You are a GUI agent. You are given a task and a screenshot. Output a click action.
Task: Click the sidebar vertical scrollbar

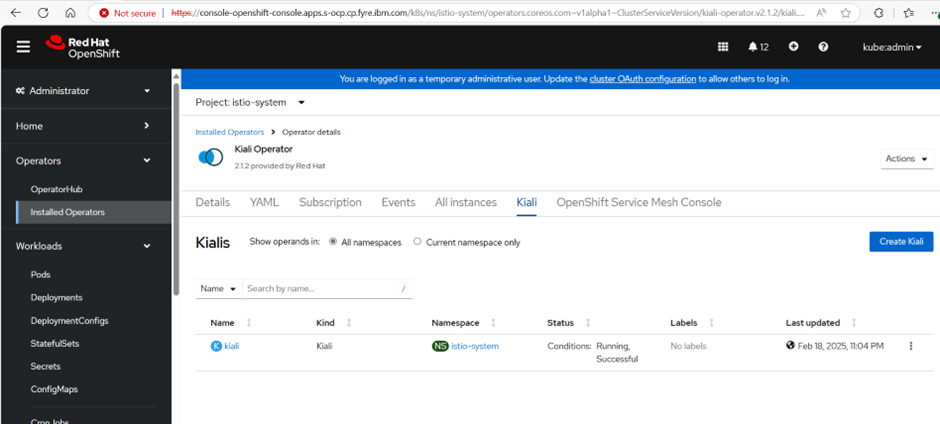(x=176, y=188)
